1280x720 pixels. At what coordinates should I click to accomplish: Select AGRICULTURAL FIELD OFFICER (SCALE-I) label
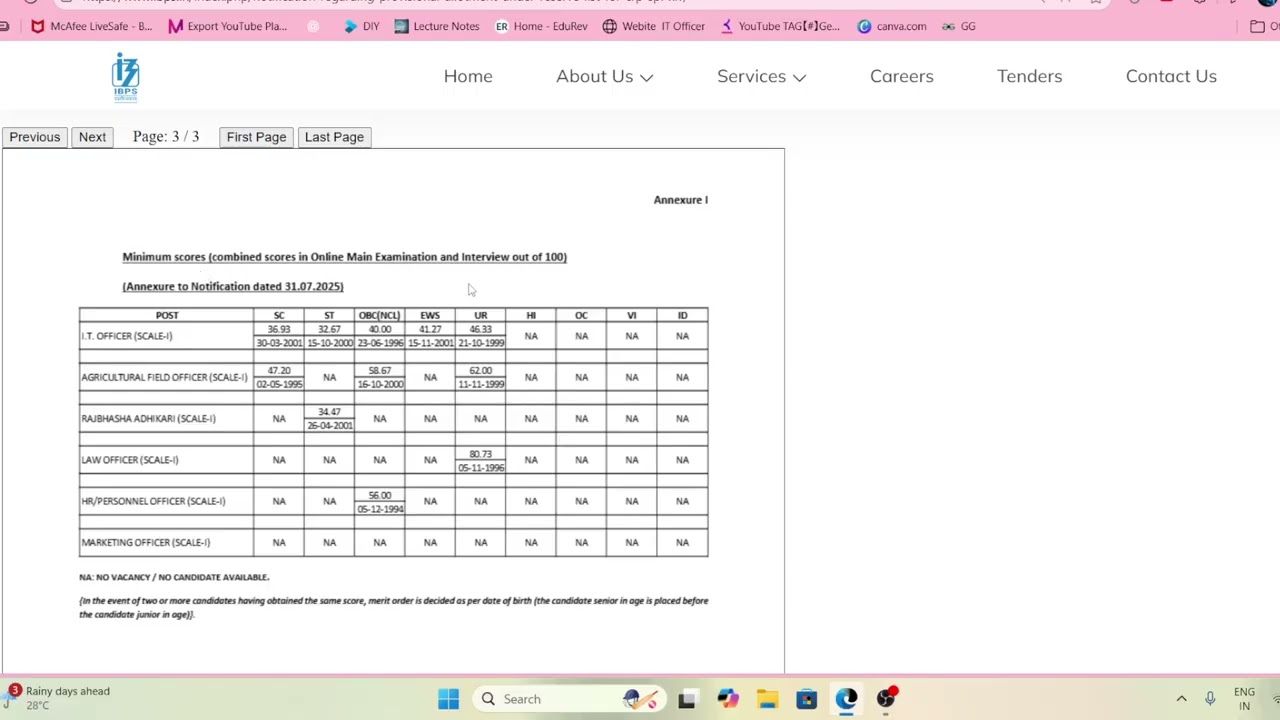click(x=164, y=377)
